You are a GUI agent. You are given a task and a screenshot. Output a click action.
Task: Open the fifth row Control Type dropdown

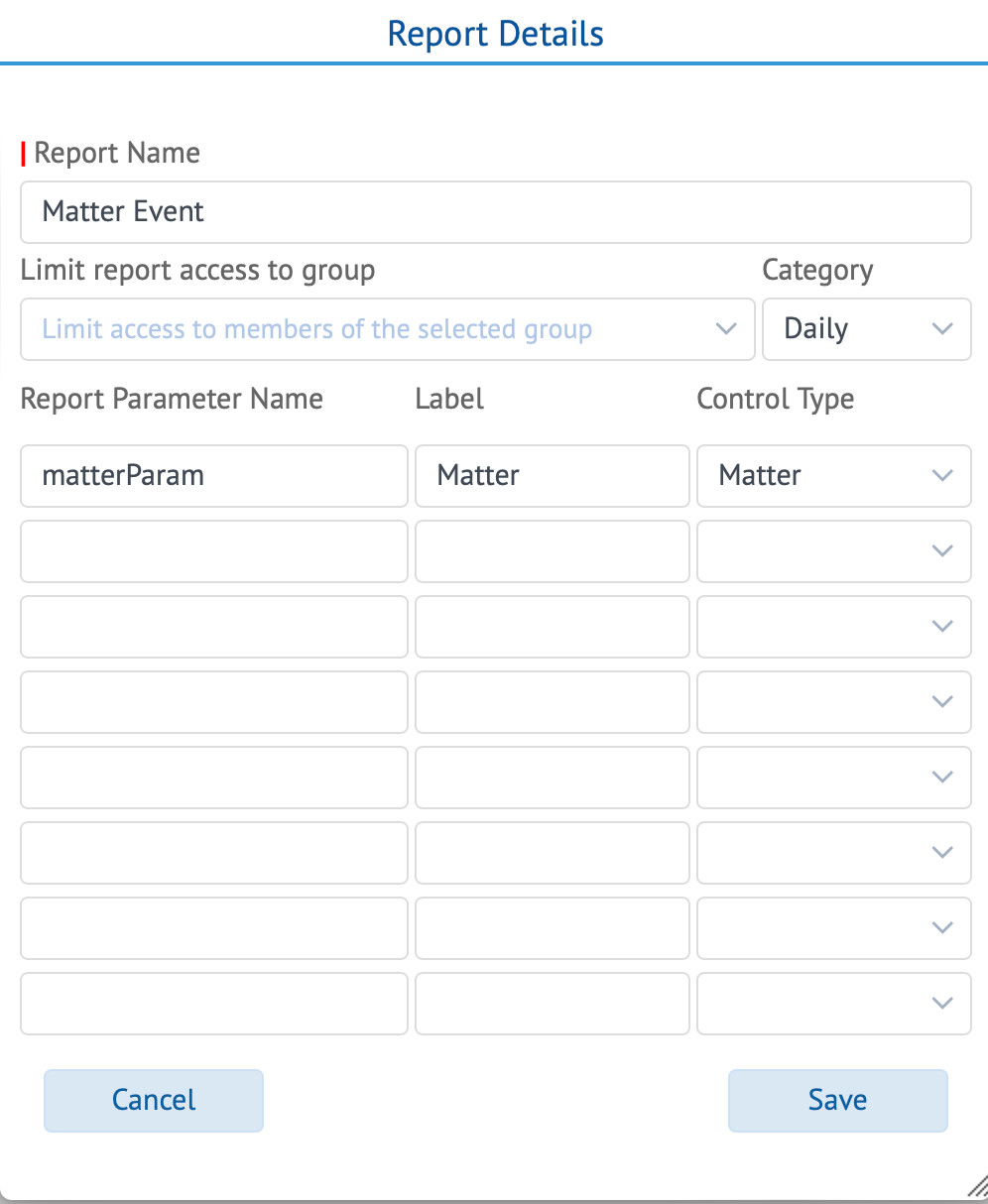[833, 778]
